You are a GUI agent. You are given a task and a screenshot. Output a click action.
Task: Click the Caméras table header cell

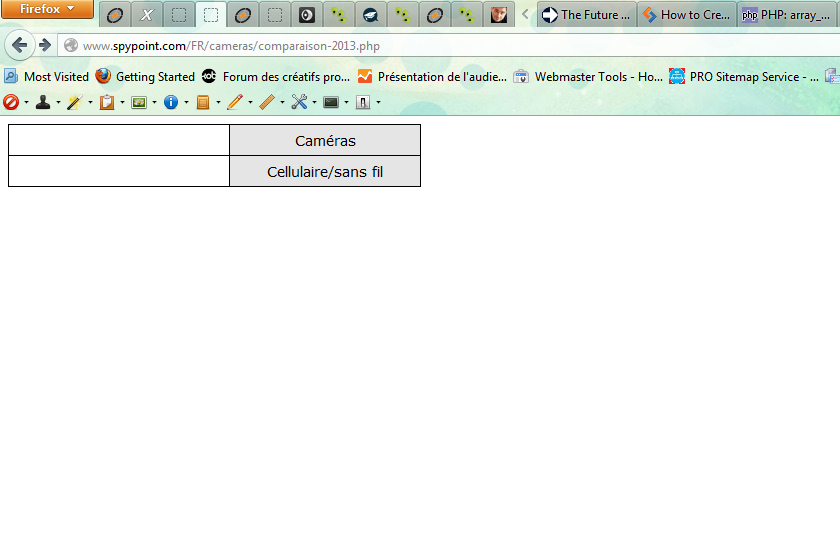(x=325, y=140)
